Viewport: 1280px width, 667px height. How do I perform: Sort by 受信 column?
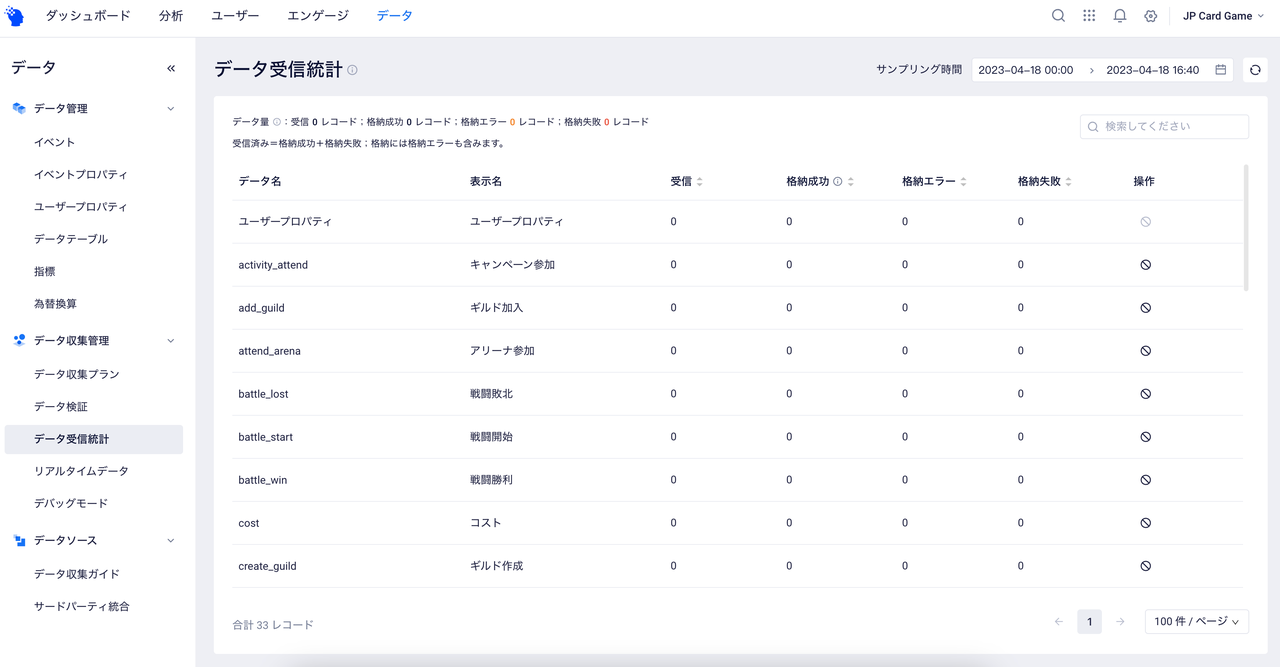[x=699, y=181]
